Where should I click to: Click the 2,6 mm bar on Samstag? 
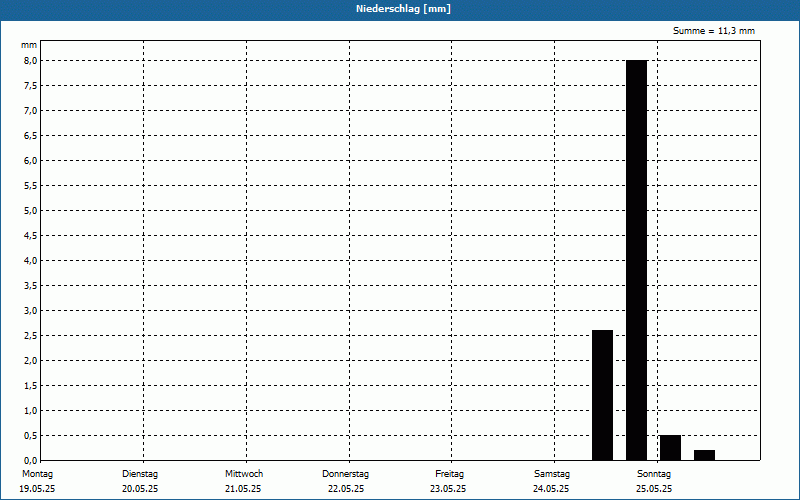tap(602, 395)
